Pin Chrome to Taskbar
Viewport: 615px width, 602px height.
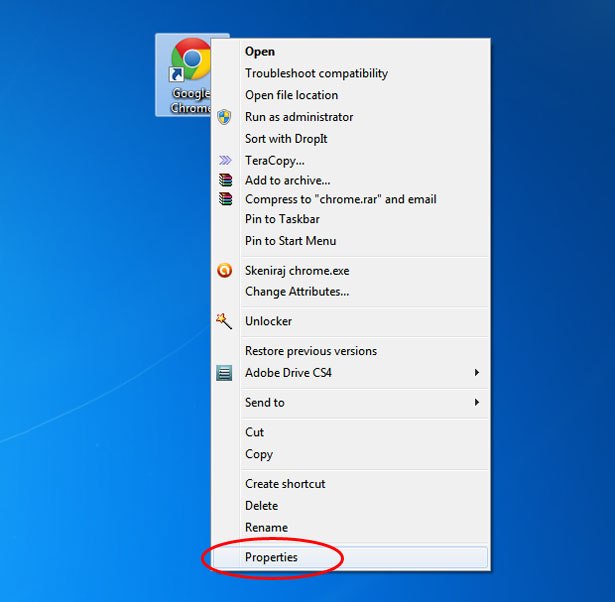(x=282, y=219)
